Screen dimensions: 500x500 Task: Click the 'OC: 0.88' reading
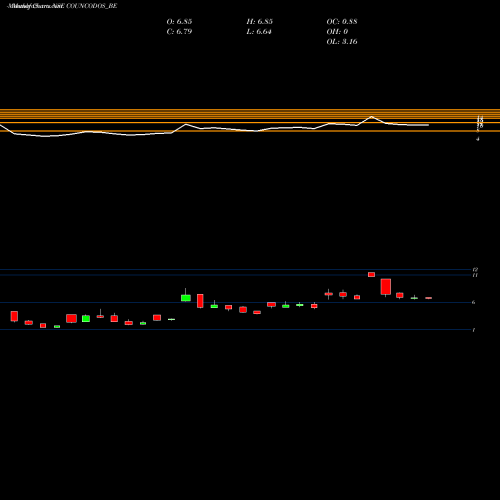pos(342,22)
